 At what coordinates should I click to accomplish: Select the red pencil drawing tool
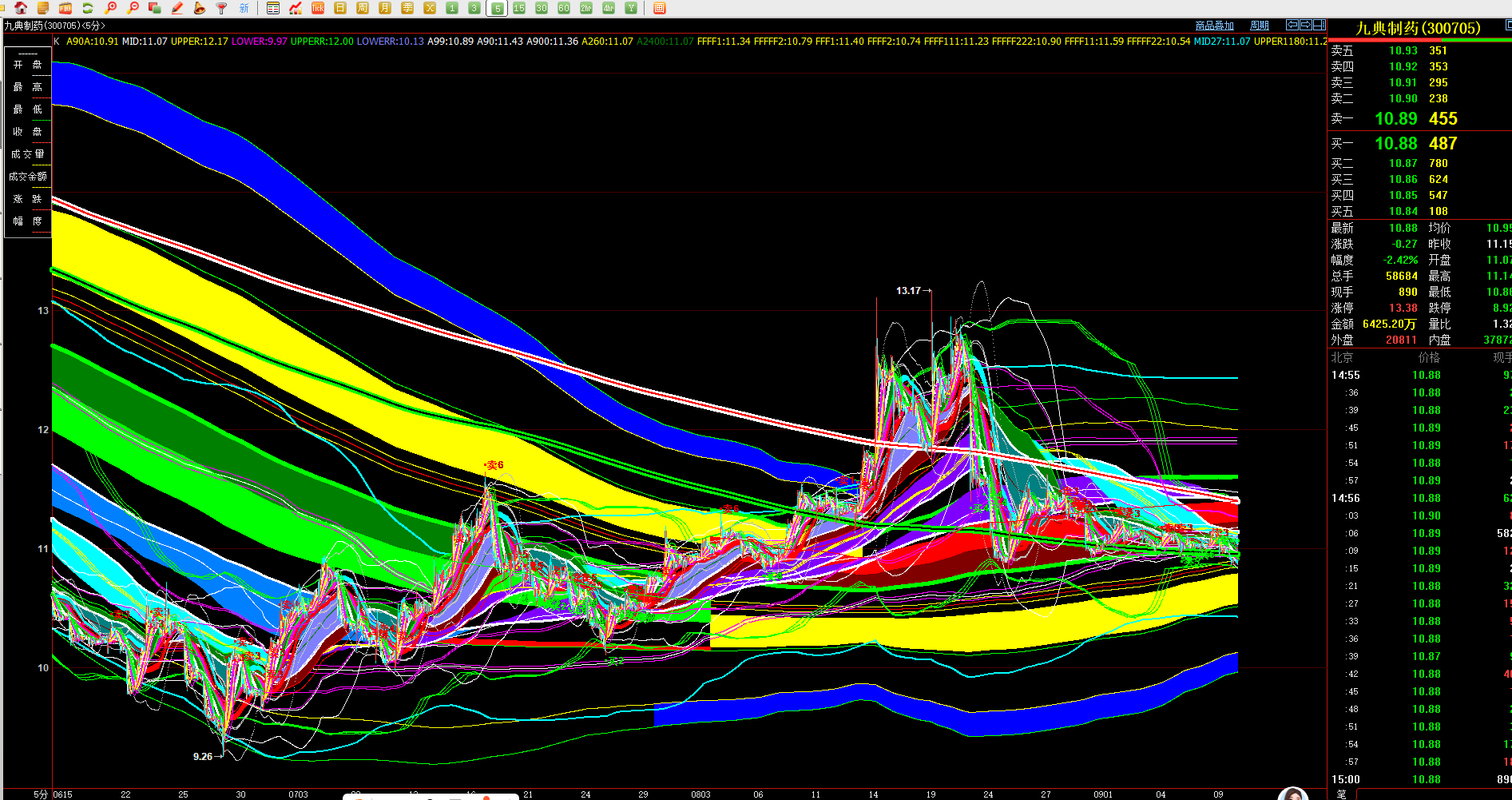point(177,8)
